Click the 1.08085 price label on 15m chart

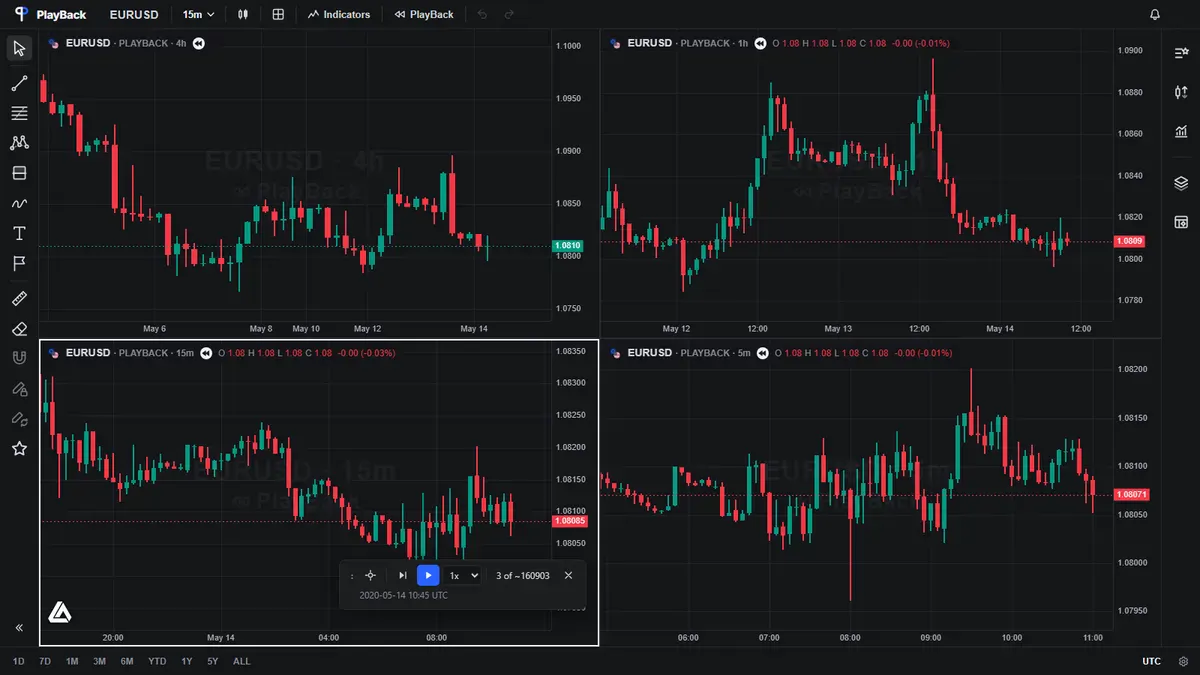pyautogui.click(x=571, y=521)
